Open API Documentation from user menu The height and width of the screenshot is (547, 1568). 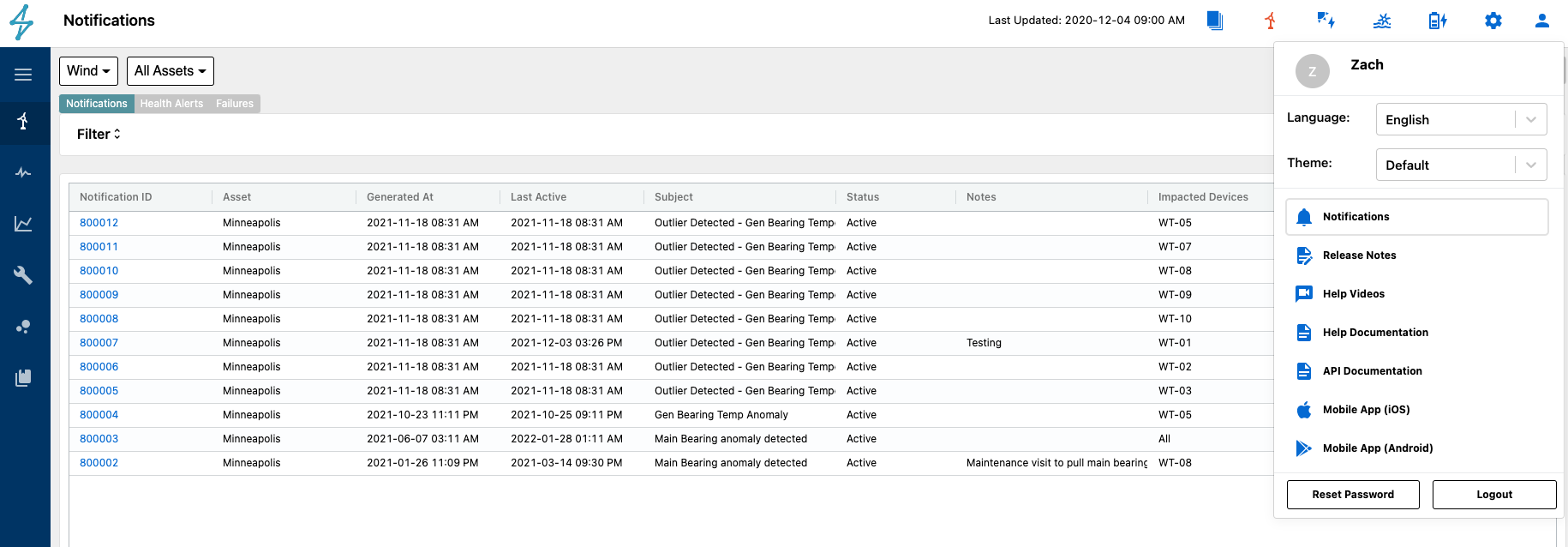point(1417,371)
